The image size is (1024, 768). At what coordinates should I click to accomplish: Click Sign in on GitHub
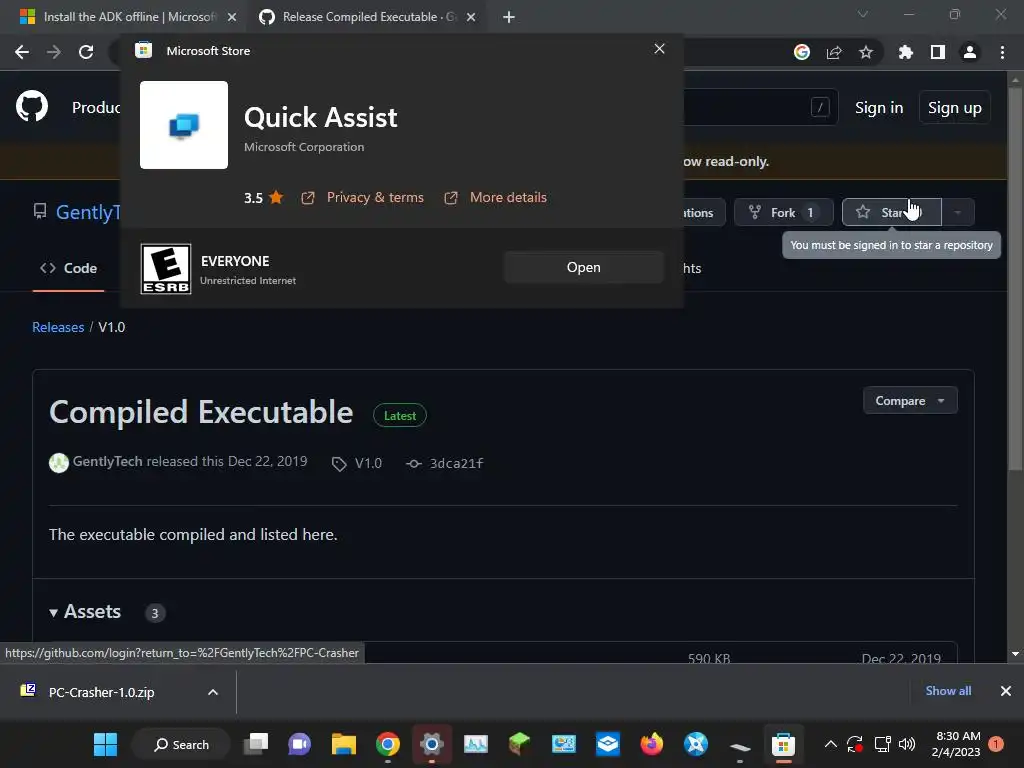pyautogui.click(x=879, y=108)
